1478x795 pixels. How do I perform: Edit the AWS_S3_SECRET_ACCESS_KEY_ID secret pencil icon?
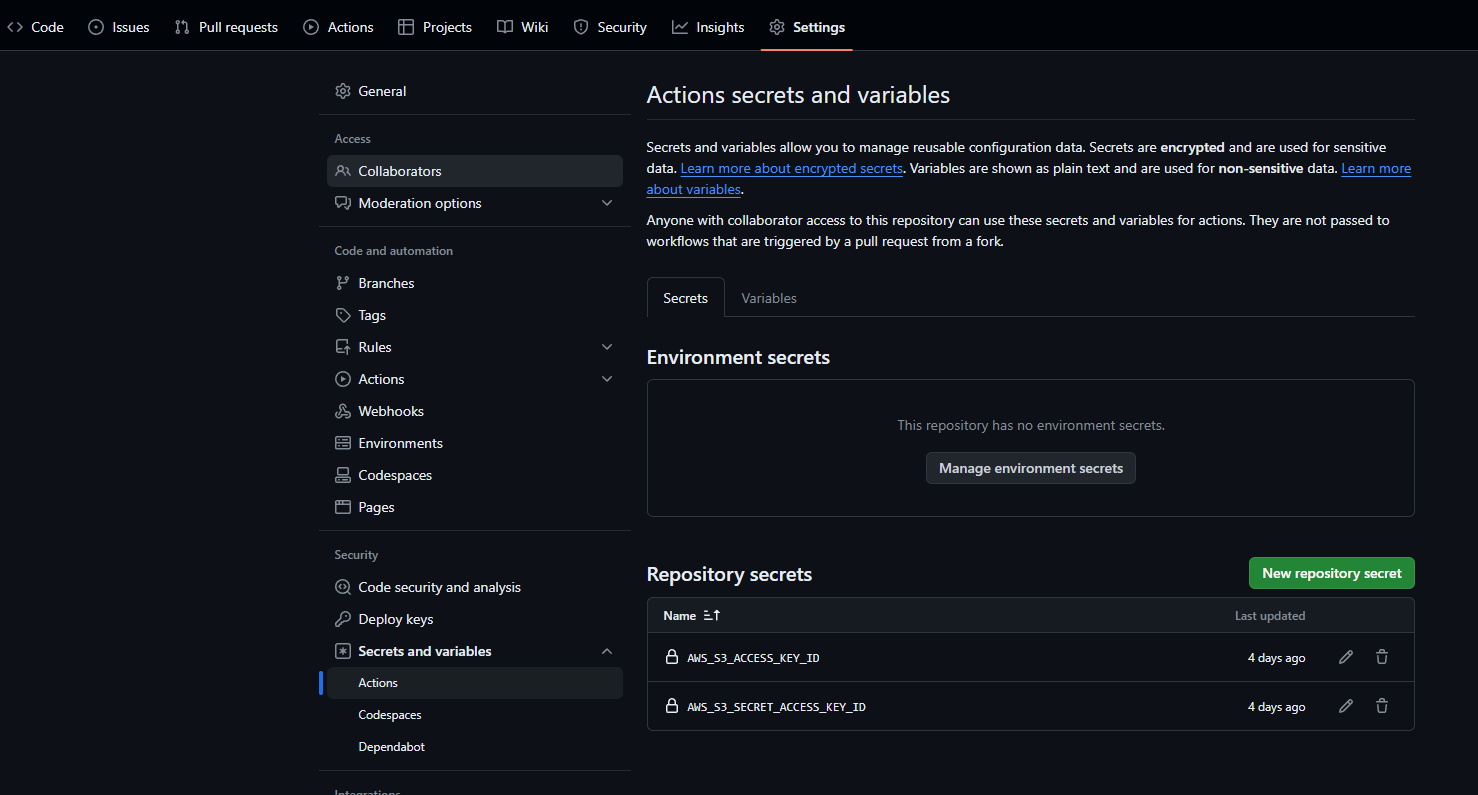[1346, 706]
